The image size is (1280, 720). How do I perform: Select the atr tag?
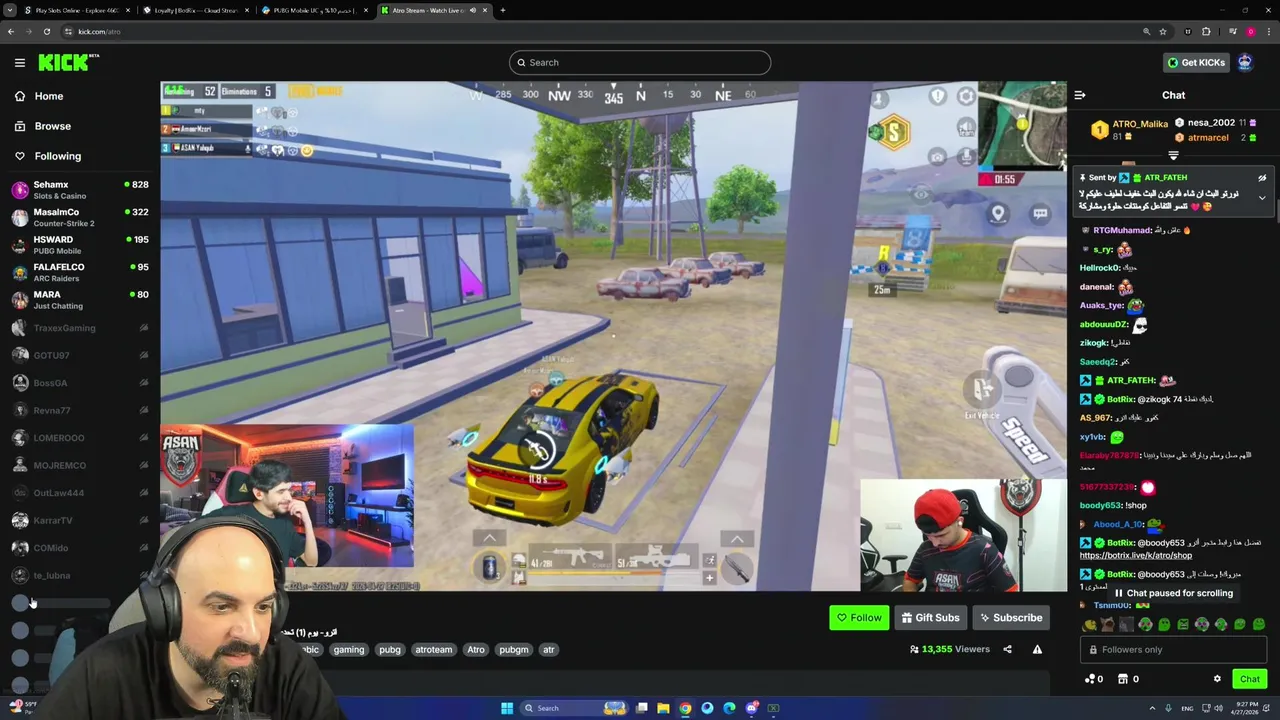(548, 649)
